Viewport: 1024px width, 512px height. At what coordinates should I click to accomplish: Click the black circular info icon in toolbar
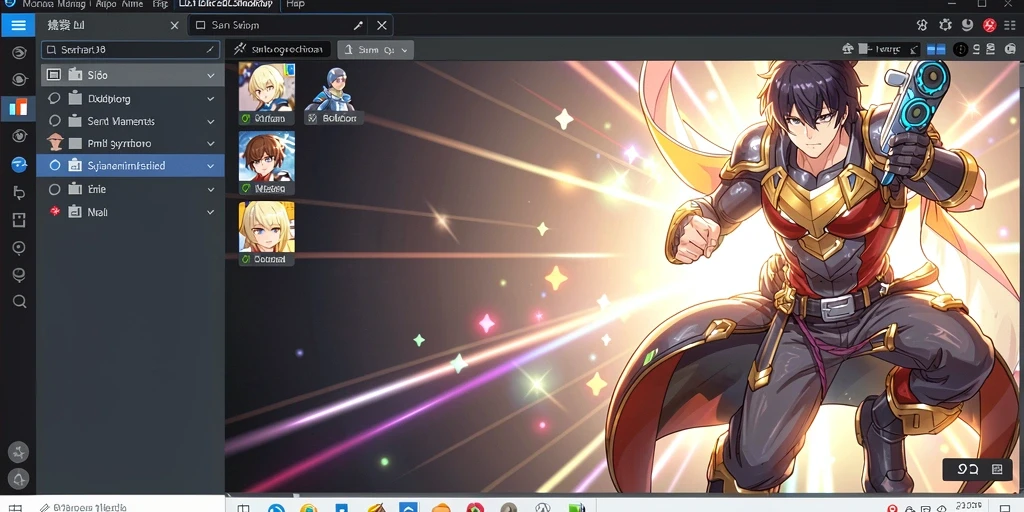click(960, 49)
